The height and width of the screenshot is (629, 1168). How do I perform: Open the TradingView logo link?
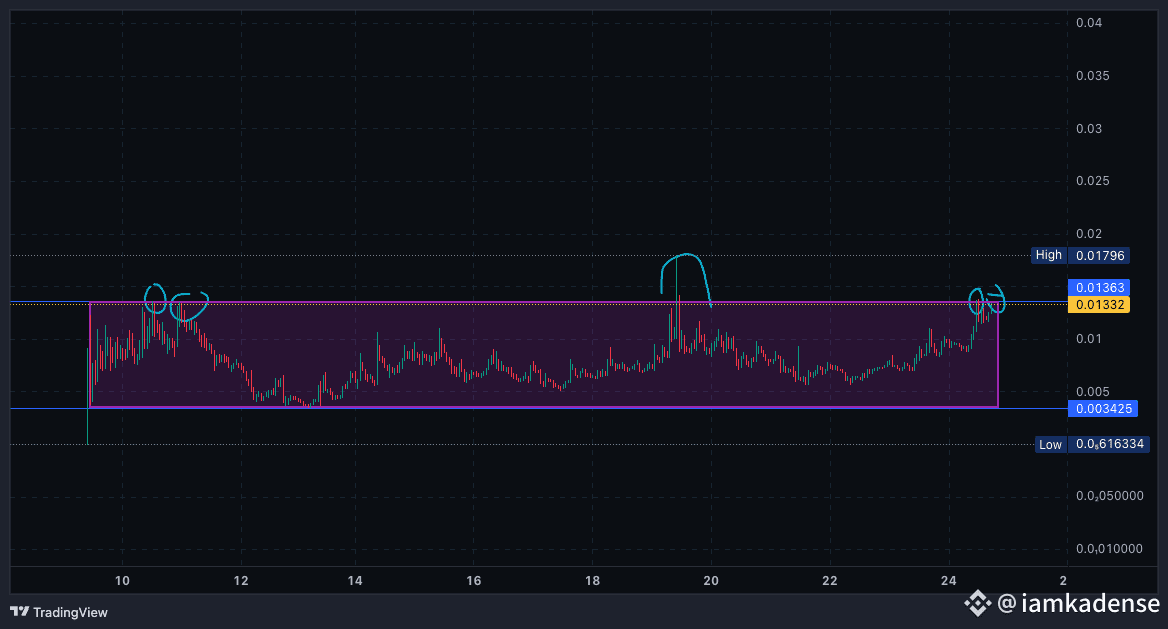(59, 612)
